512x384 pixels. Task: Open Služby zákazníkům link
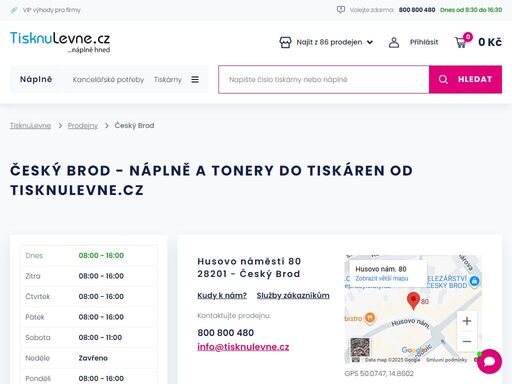[293, 295]
